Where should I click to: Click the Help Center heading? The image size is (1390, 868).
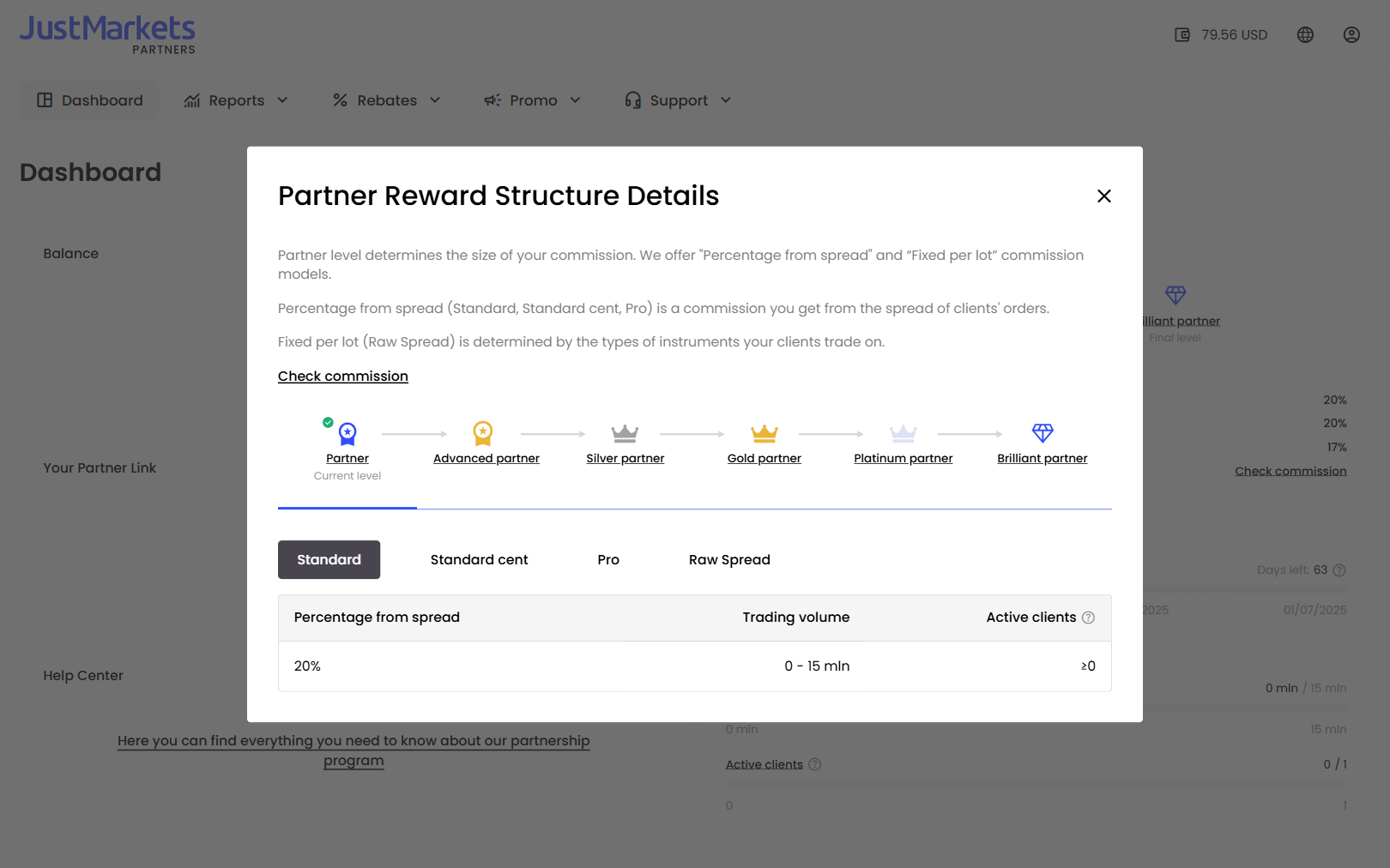(83, 675)
